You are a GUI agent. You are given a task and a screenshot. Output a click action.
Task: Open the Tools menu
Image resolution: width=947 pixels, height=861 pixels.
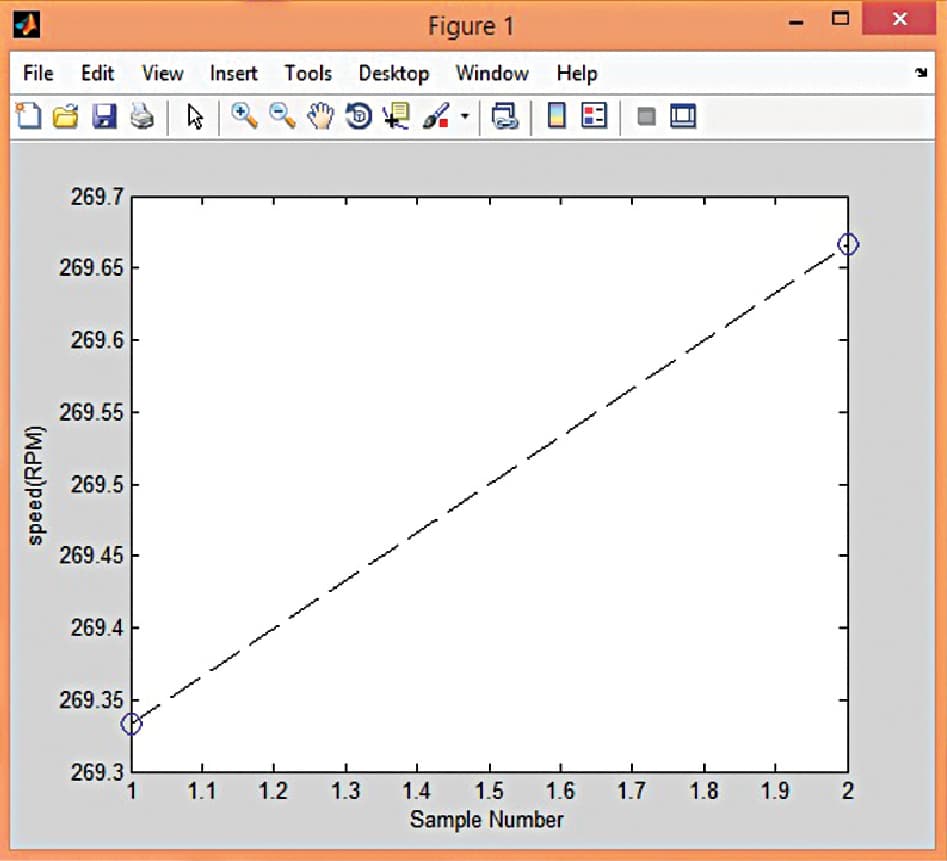point(308,73)
